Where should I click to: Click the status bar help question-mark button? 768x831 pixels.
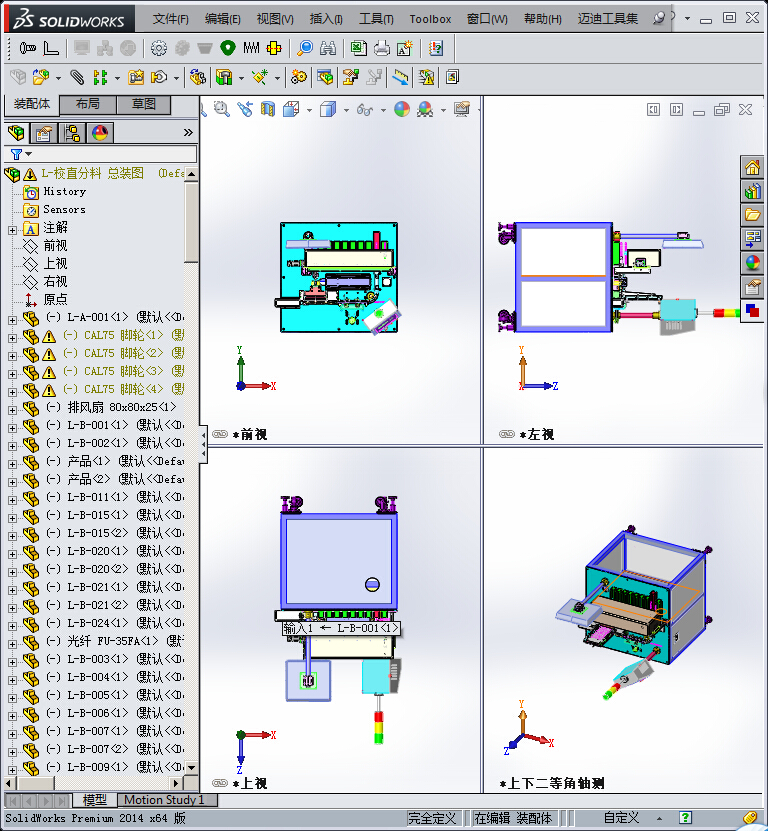(685, 818)
